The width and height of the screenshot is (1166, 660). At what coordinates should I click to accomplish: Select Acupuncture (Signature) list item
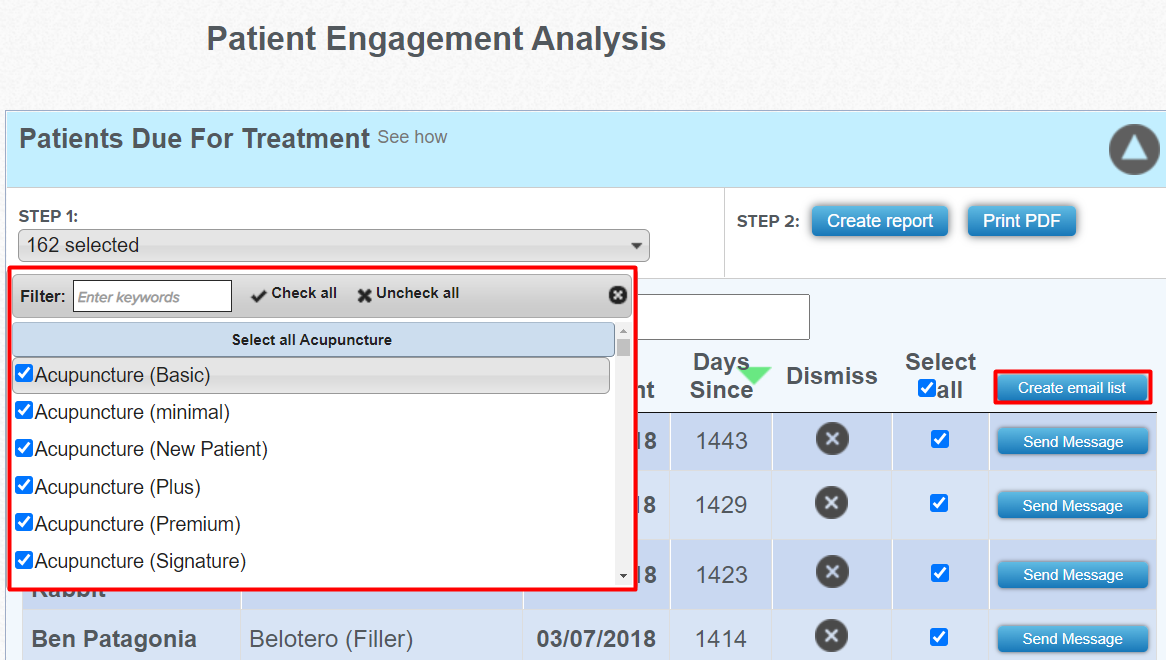[140, 561]
